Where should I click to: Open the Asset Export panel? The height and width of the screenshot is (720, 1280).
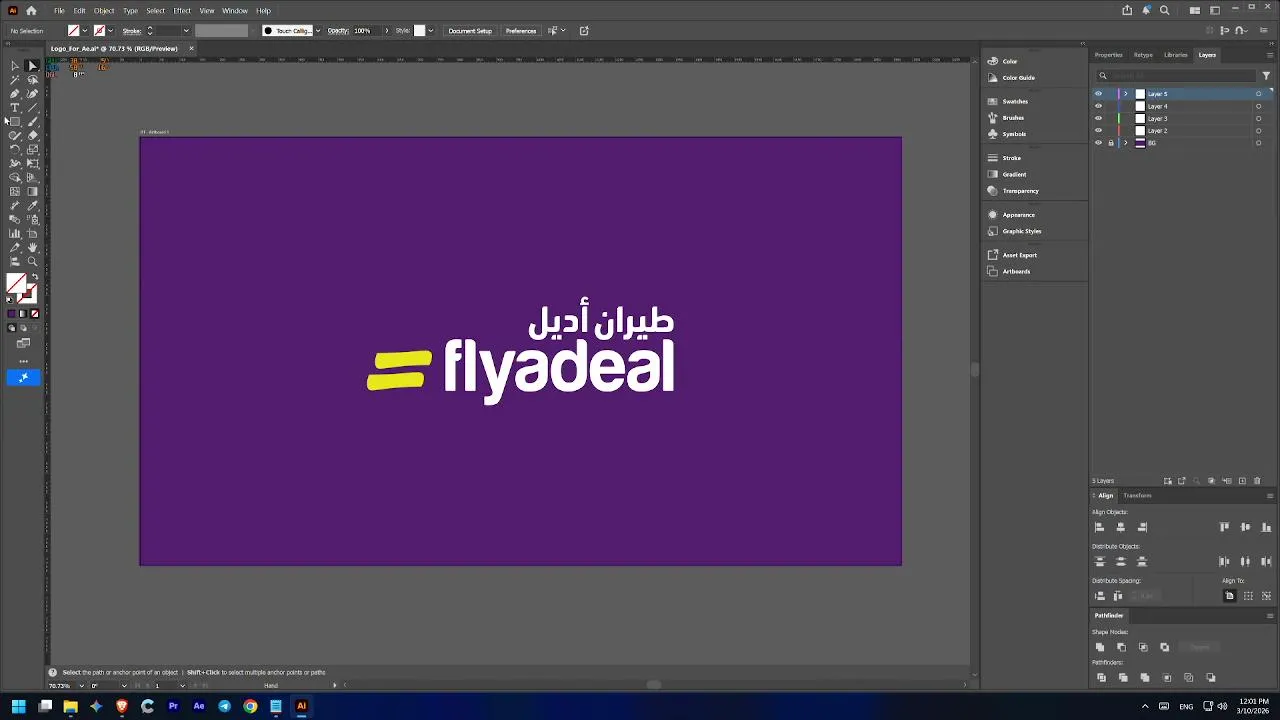[x=1020, y=255]
